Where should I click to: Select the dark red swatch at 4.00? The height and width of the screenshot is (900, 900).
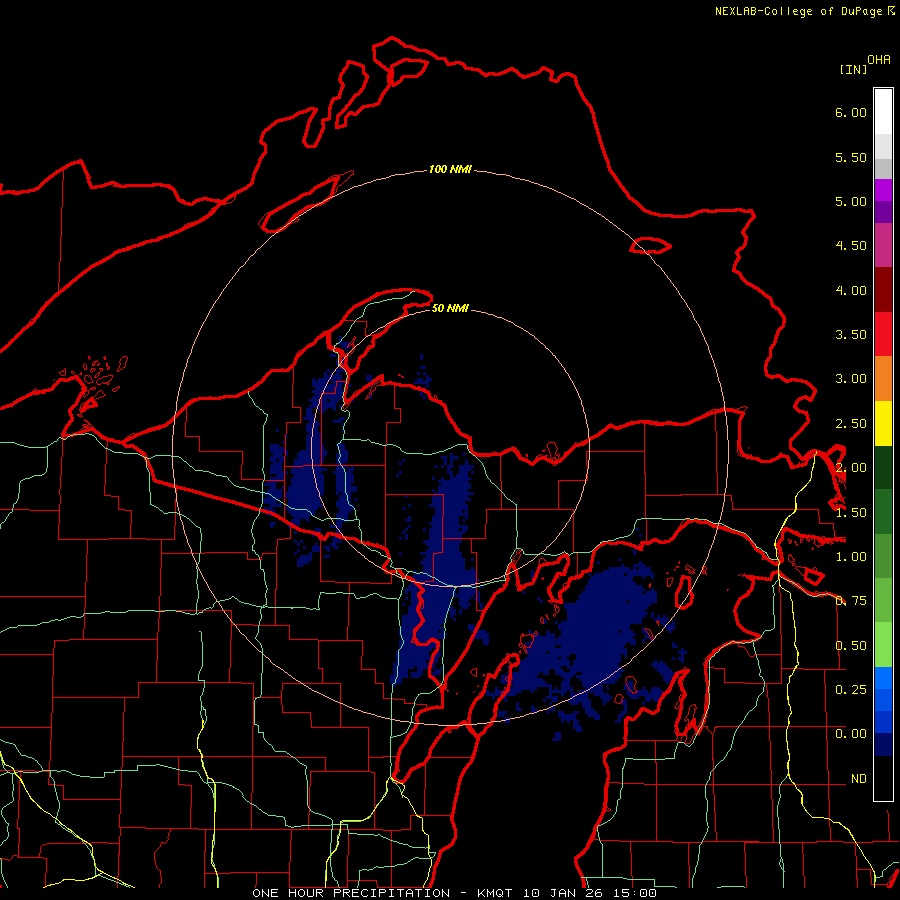883,290
